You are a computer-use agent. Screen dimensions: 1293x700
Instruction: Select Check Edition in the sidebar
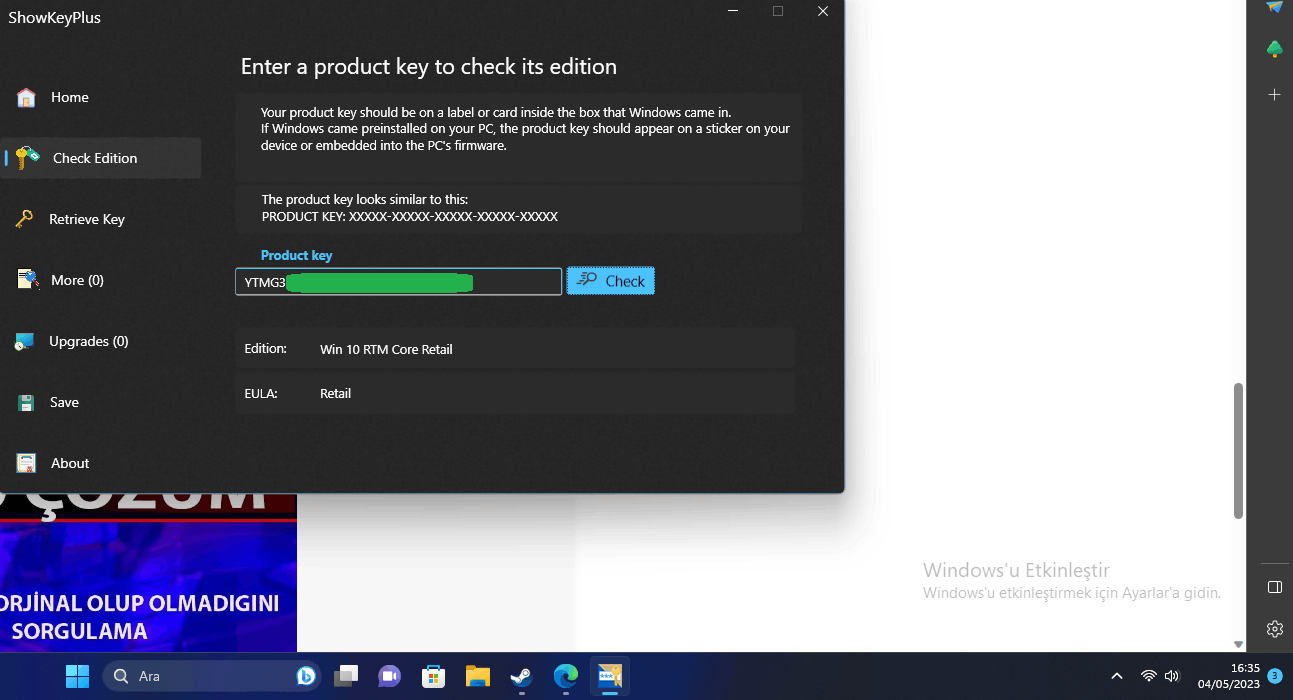pyautogui.click(x=100, y=158)
